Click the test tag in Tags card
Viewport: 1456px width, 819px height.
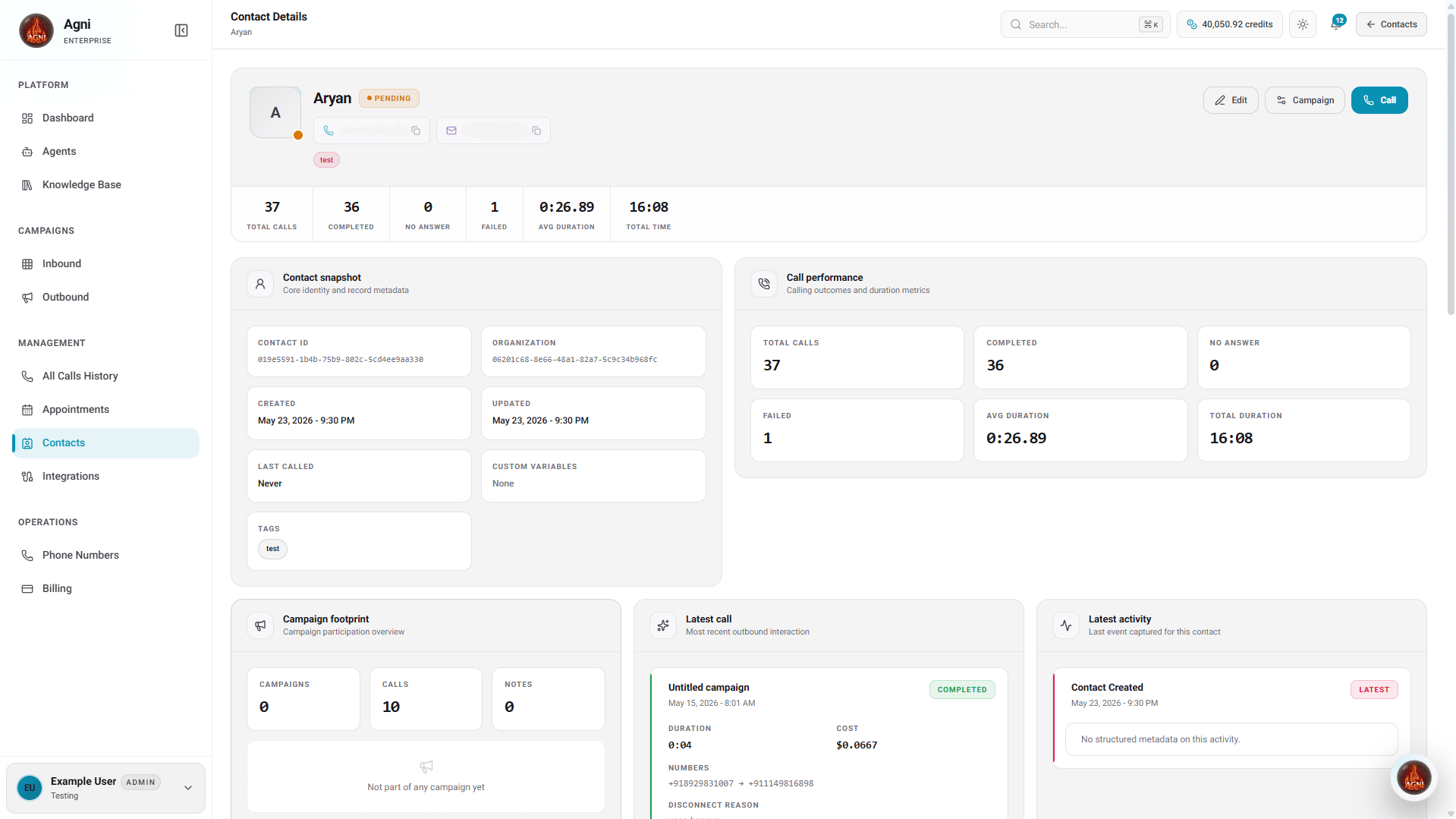tap(272, 549)
